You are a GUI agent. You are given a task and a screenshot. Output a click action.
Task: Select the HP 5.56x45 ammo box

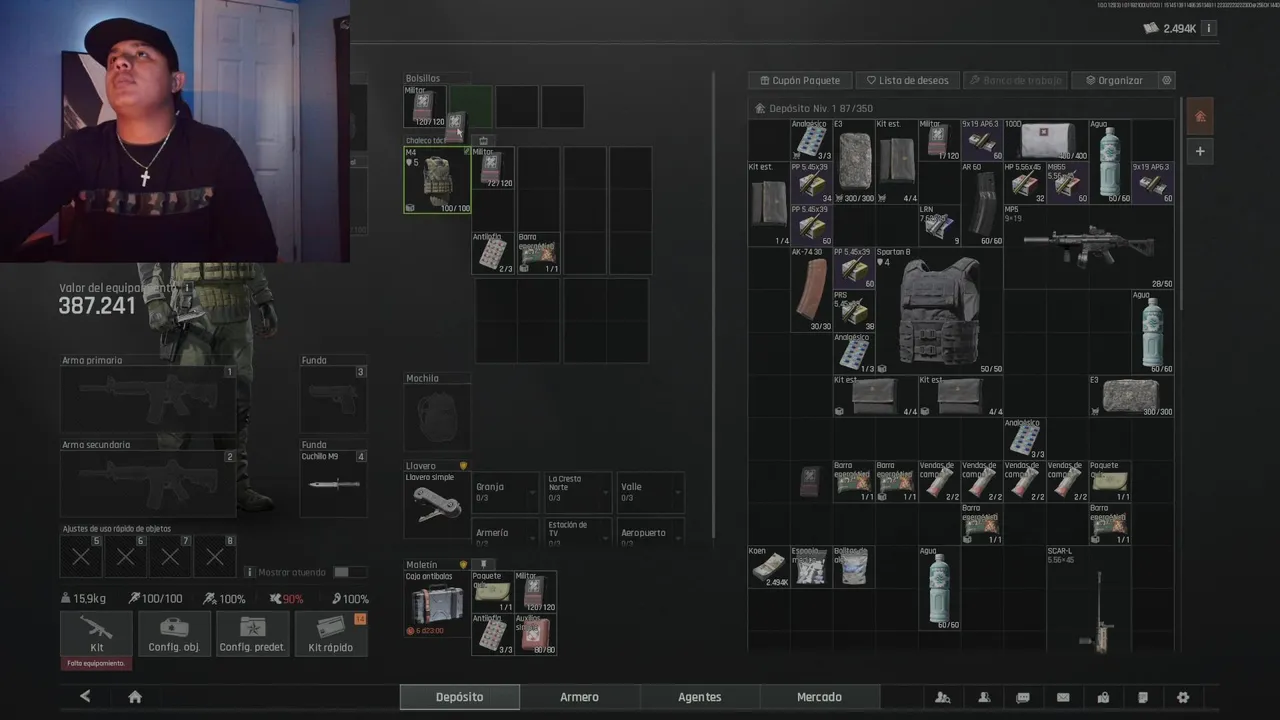[1024, 183]
